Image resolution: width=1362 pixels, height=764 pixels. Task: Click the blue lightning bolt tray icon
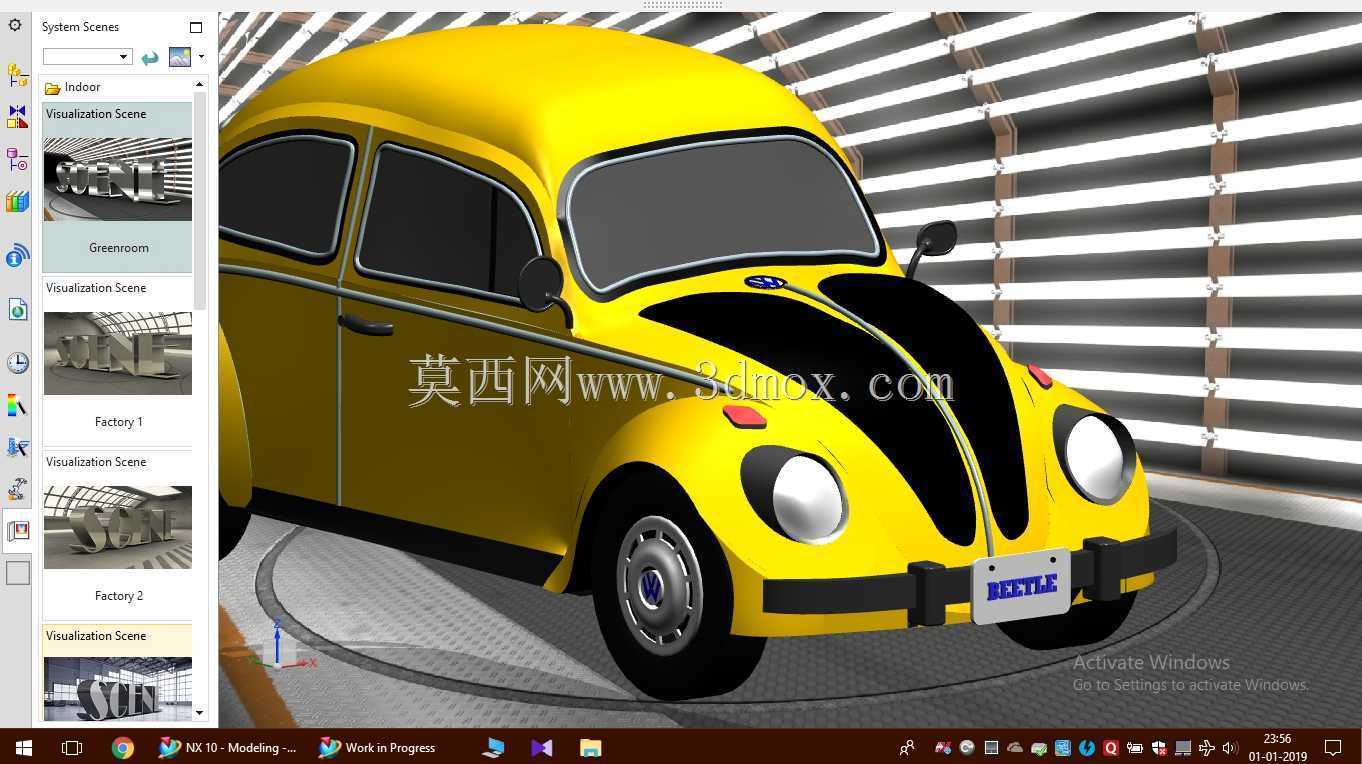(x=1087, y=748)
